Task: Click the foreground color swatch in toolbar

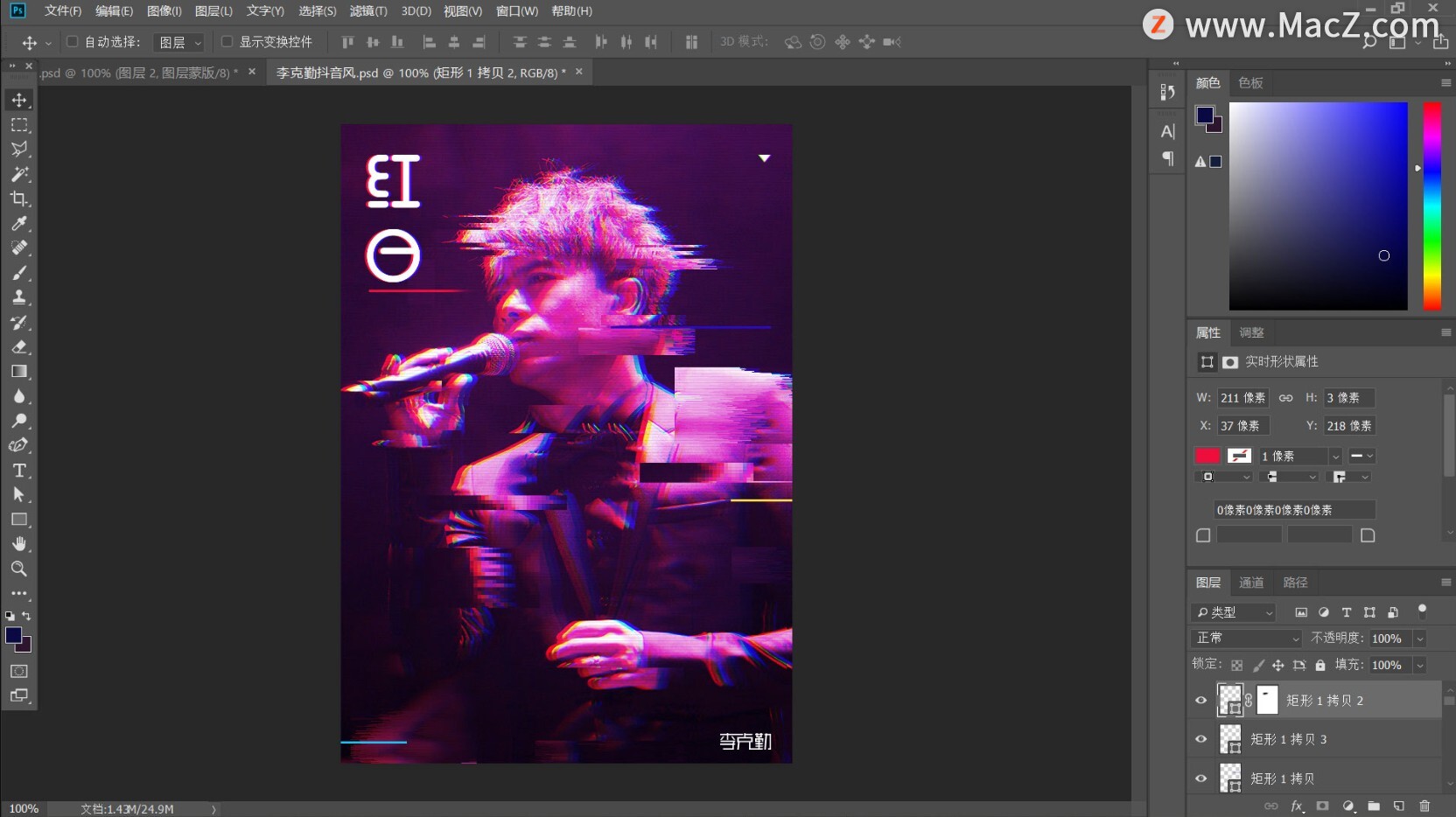Action: 13,636
